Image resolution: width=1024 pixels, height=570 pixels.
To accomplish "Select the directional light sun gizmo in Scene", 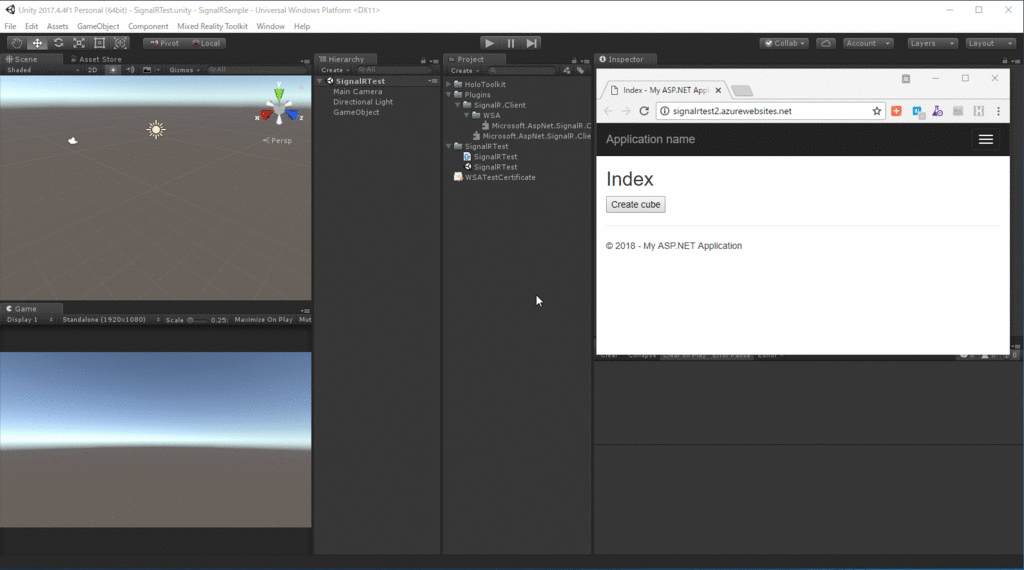I will pos(156,129).
